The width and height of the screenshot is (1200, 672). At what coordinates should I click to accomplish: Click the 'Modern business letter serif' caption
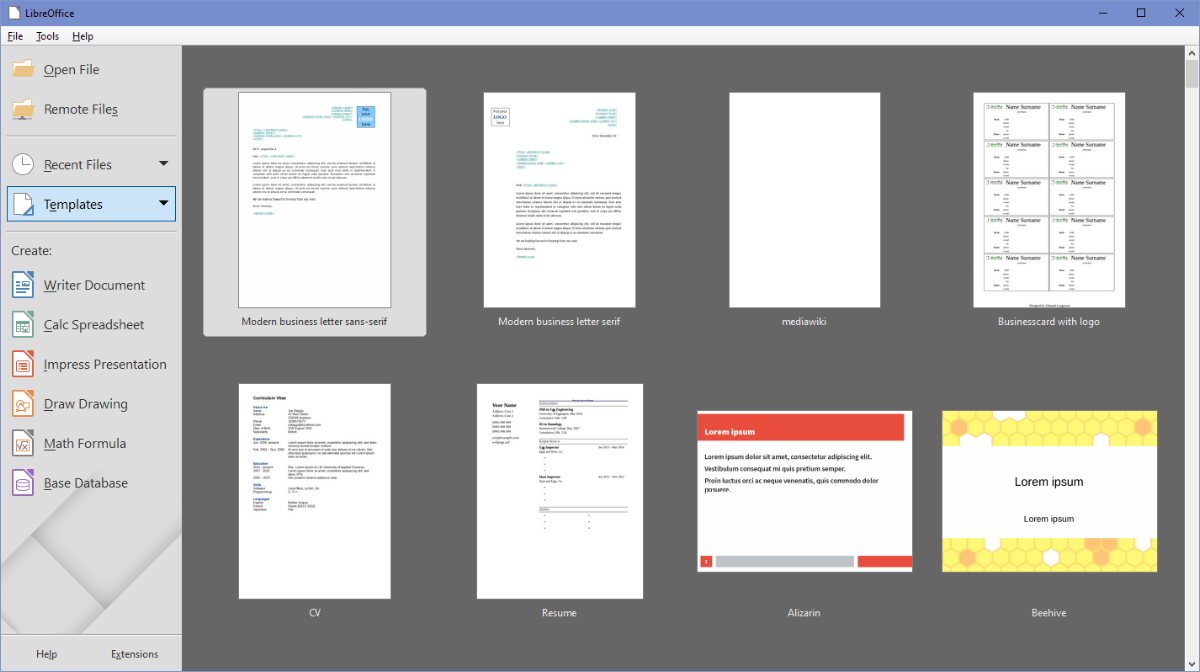[x=559, y=322]
